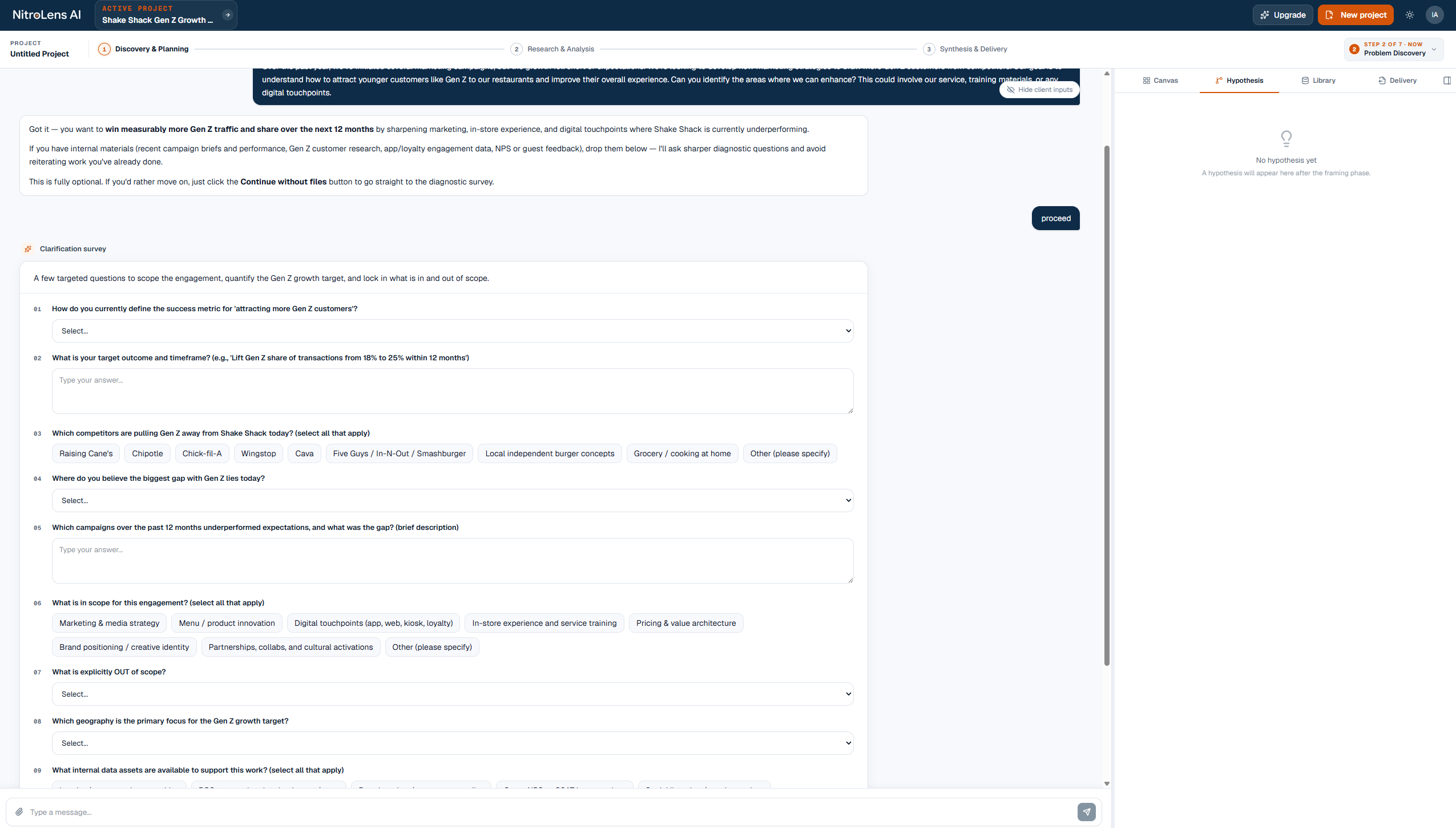The width and height of the screenshot is (1456, 828).
Task: Select the Discovery & Planning phase
Action: (143, 49)
